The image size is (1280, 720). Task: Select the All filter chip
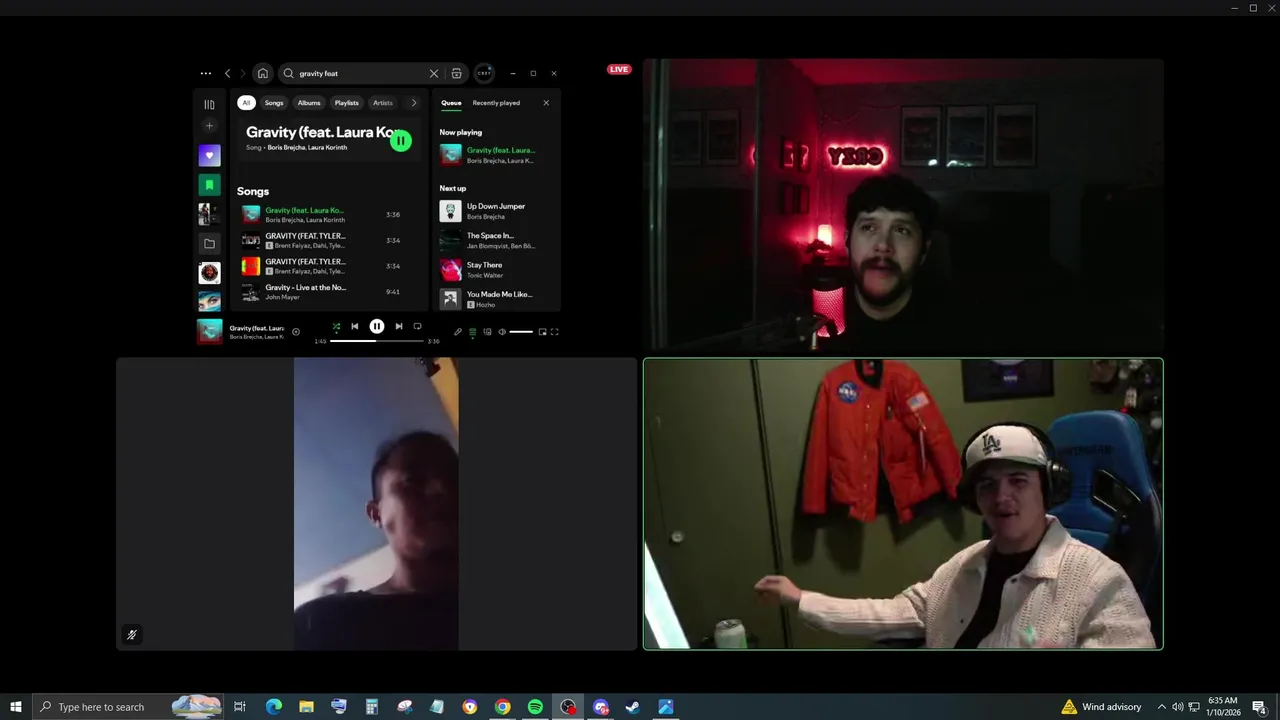pyautogui.click(x=246, y=103)
